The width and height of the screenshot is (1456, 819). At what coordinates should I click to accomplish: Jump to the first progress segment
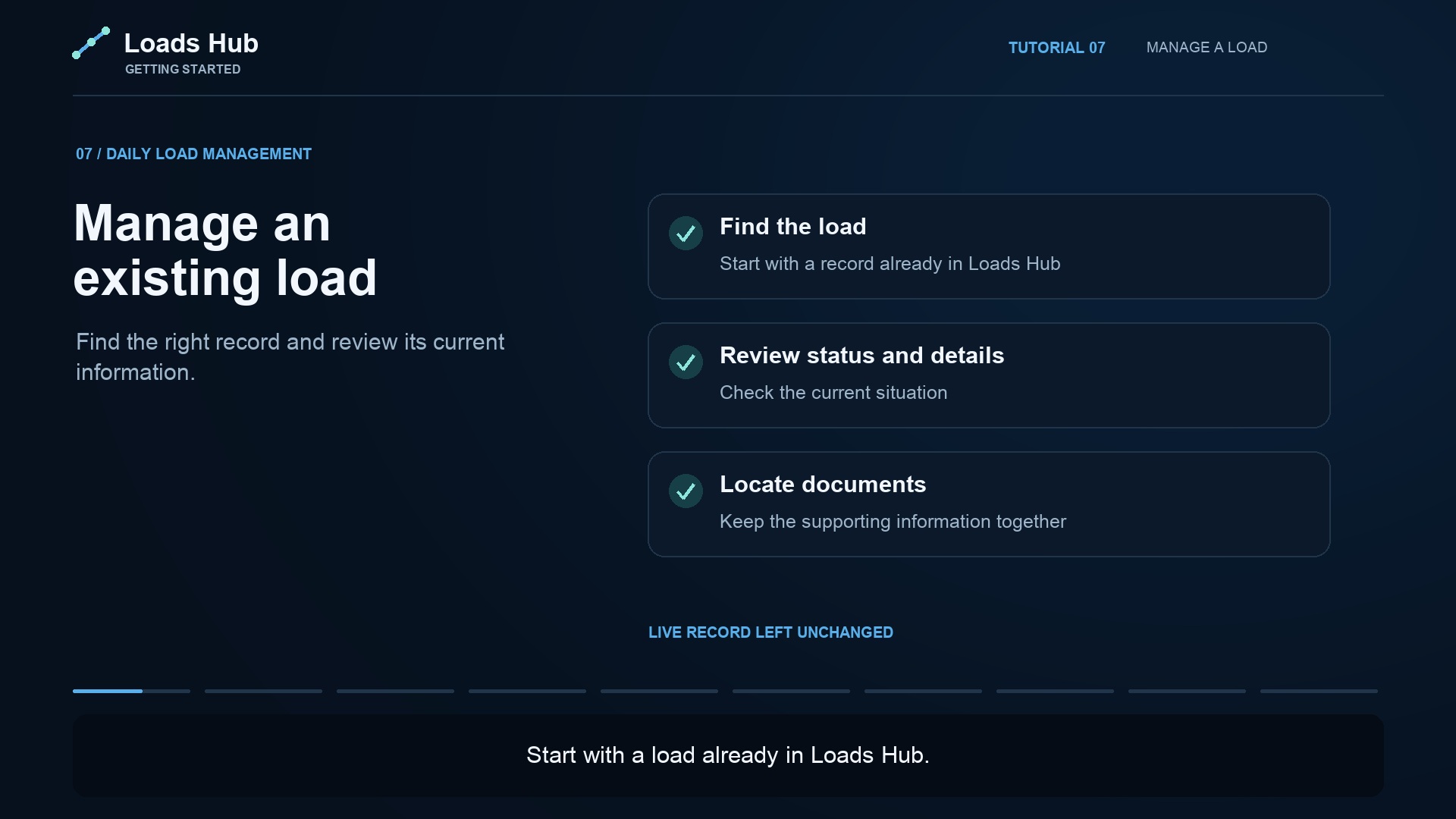pyautogui.click(x=131, y=691)
